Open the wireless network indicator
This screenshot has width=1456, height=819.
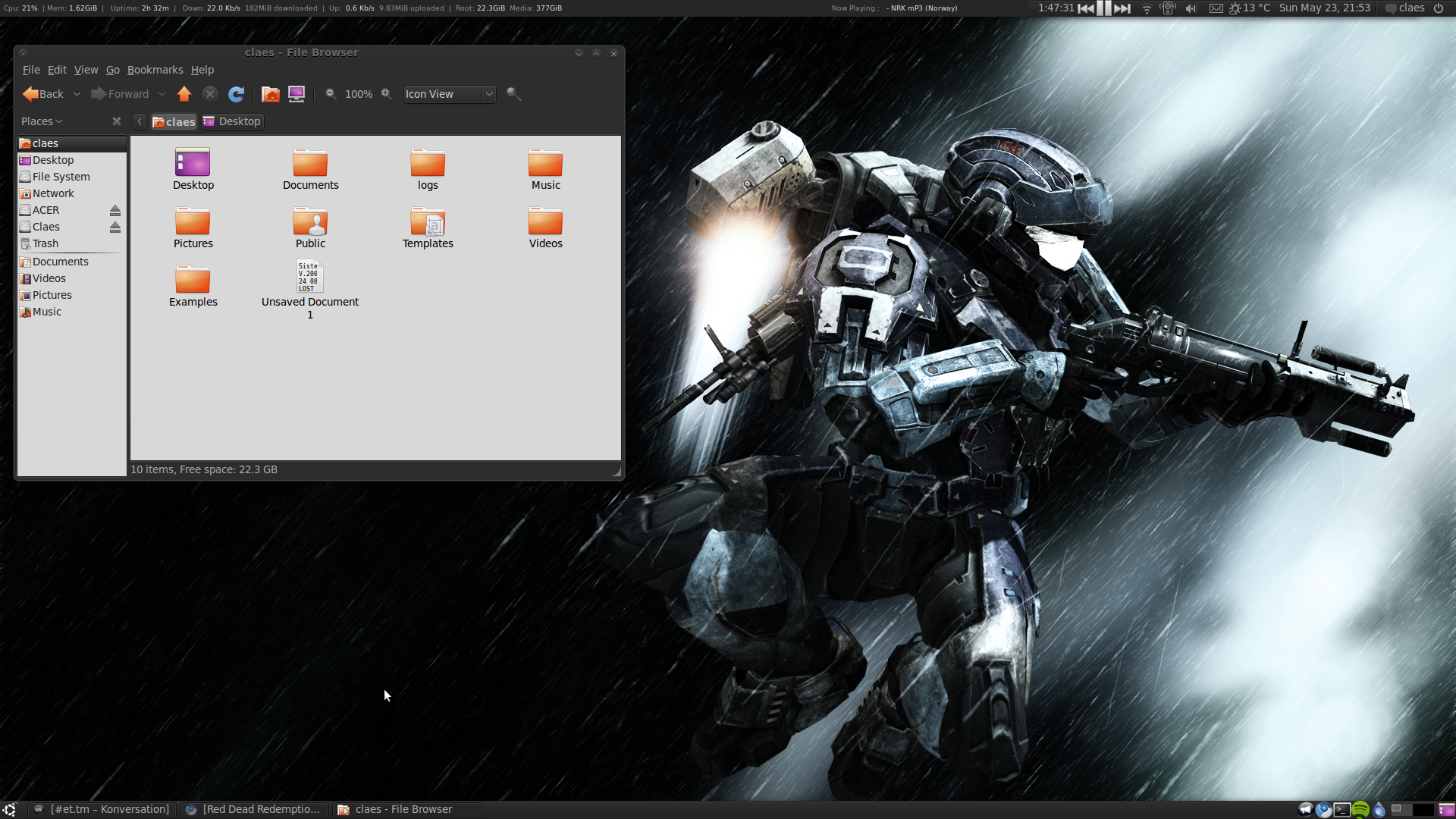(x=1147, y=8)
